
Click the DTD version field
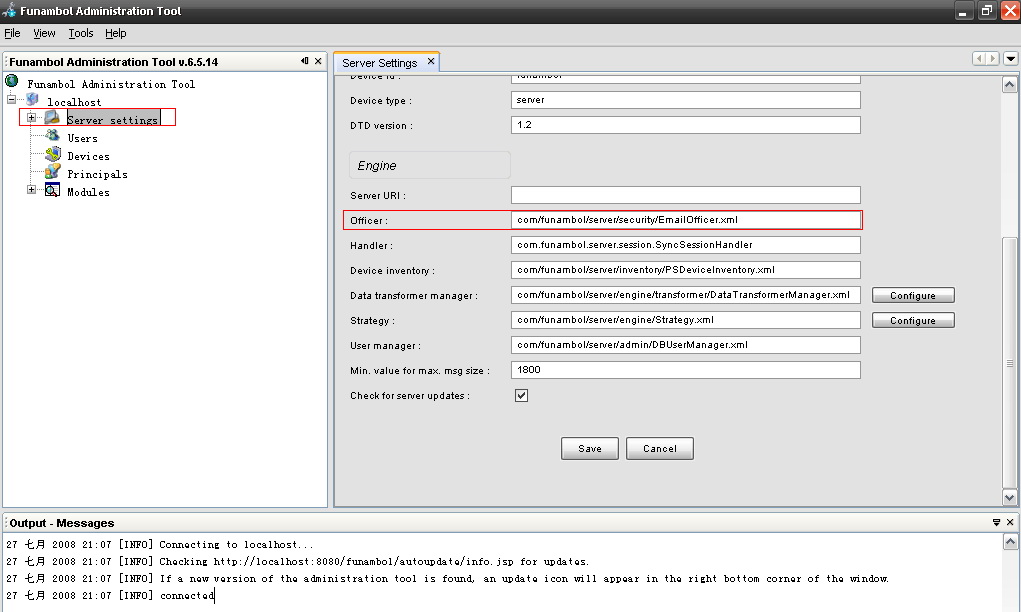(686, 124)
